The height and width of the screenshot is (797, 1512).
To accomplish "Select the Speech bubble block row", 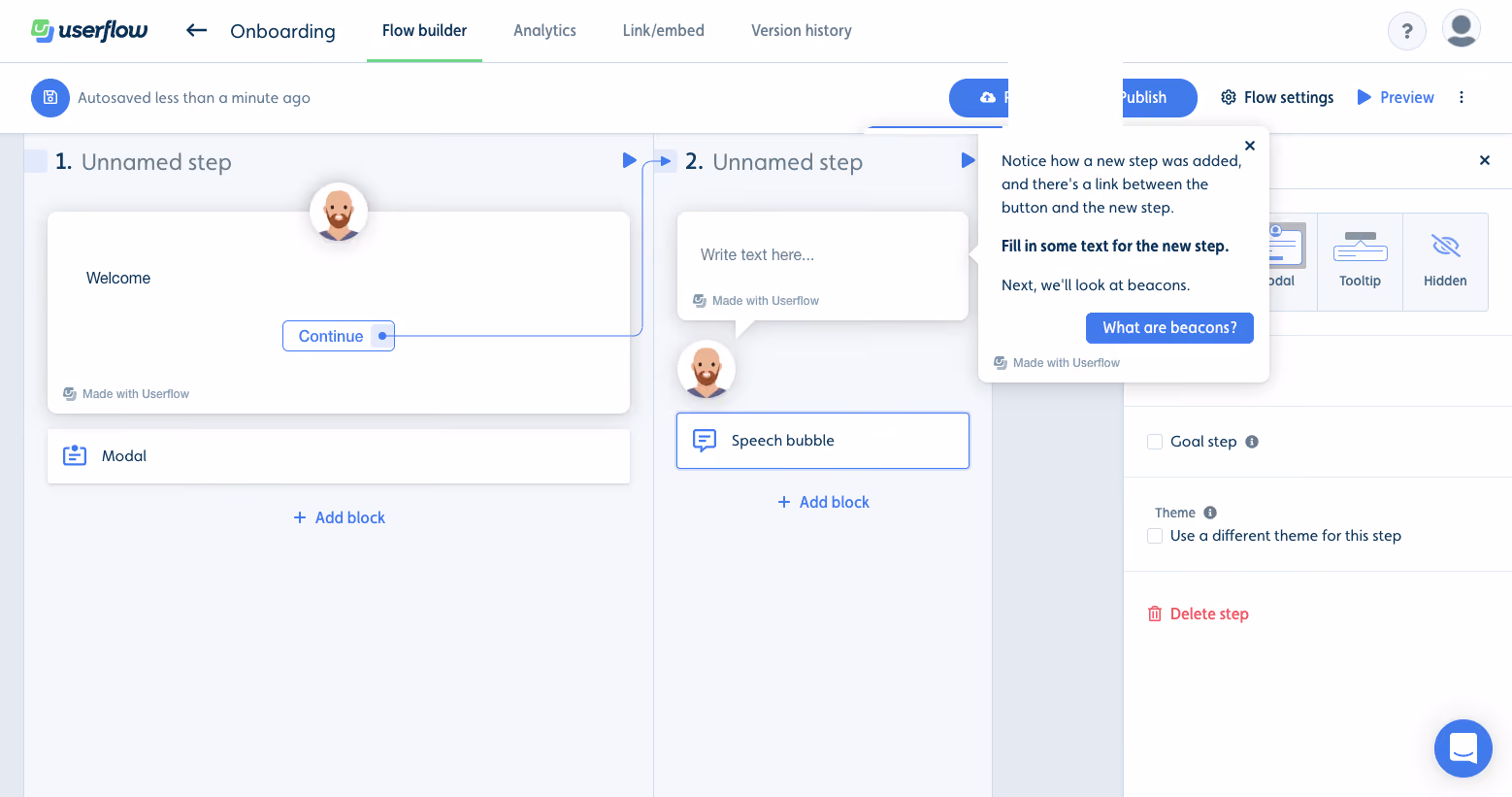I will pyautogui.click(x=823, y=441).
